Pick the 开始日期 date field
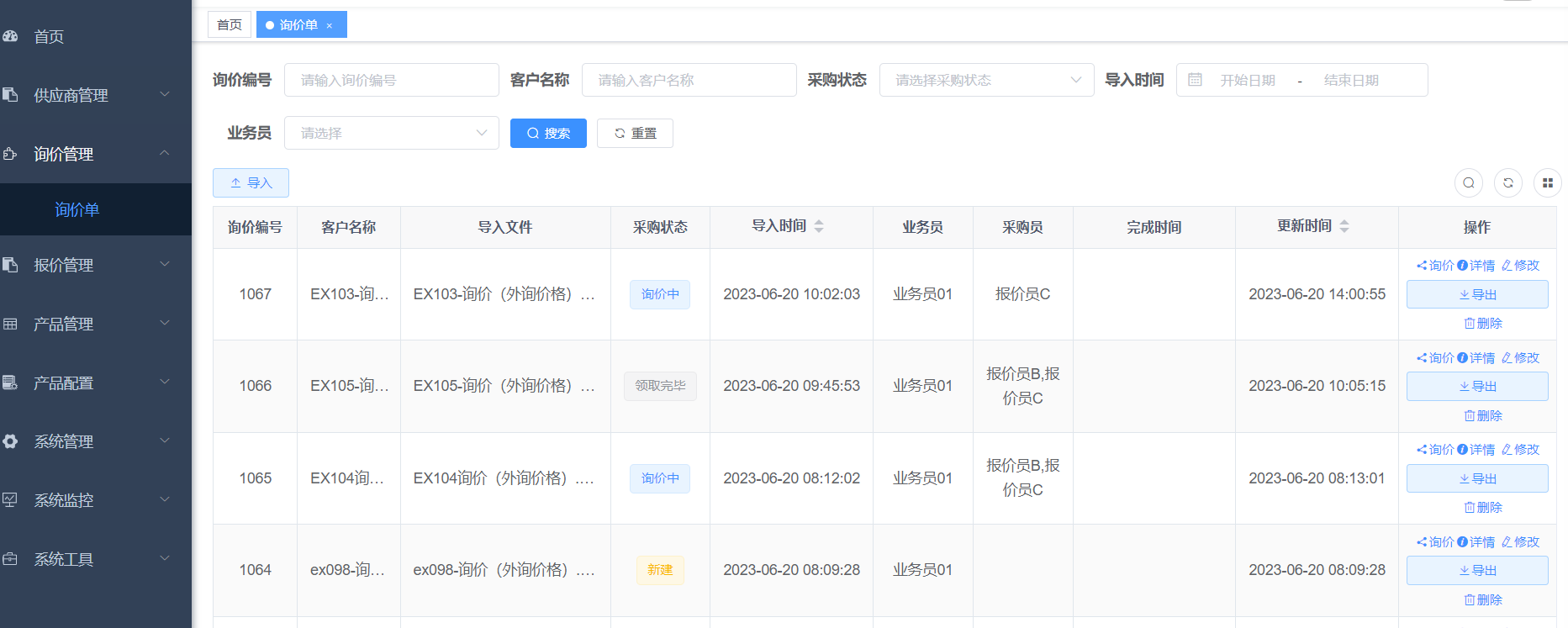1568x628 pixels. click(1248, 80)
